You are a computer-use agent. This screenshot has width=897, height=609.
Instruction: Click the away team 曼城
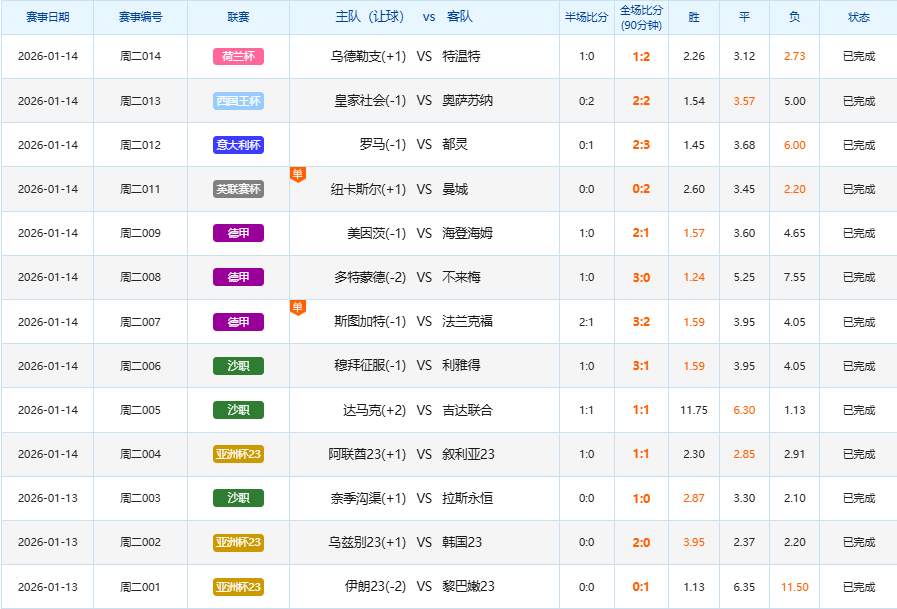[455, 189]
